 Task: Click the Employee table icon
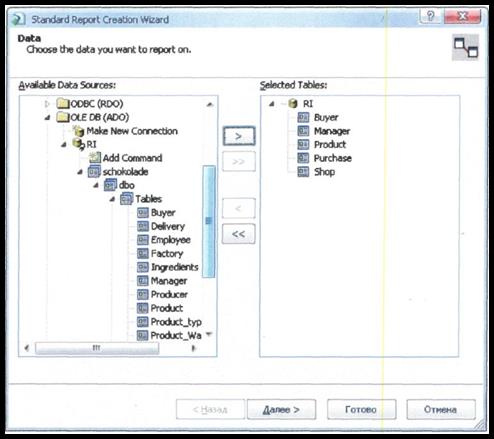click(143, 240)
